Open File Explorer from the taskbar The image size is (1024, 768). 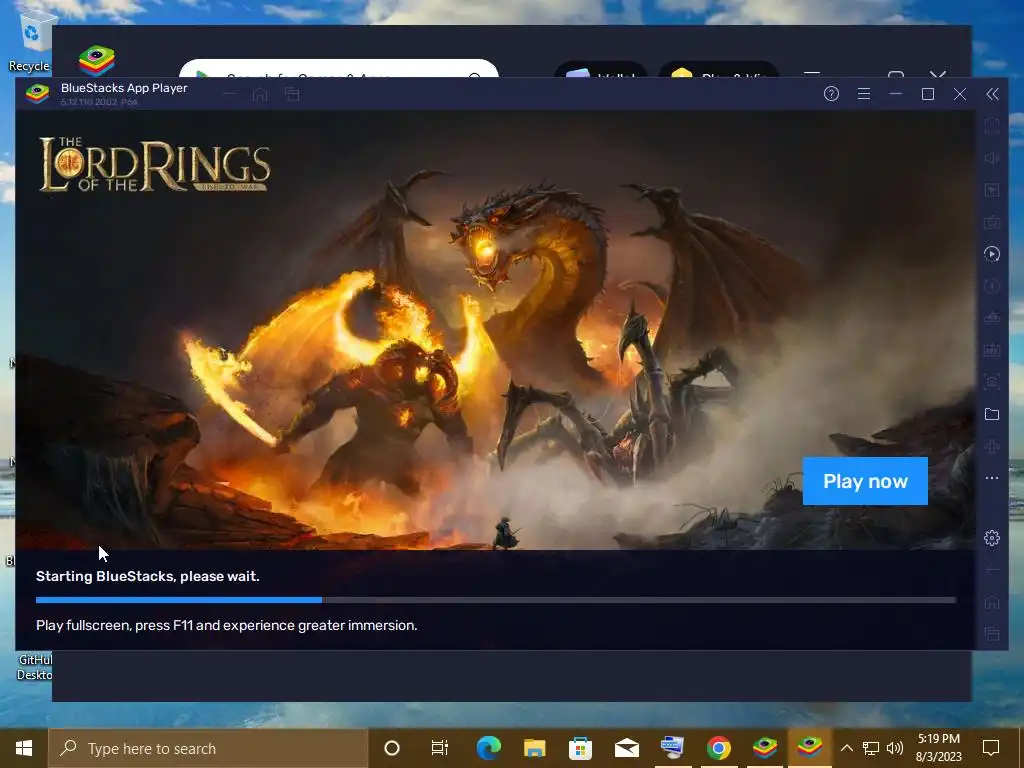[534, 748]
